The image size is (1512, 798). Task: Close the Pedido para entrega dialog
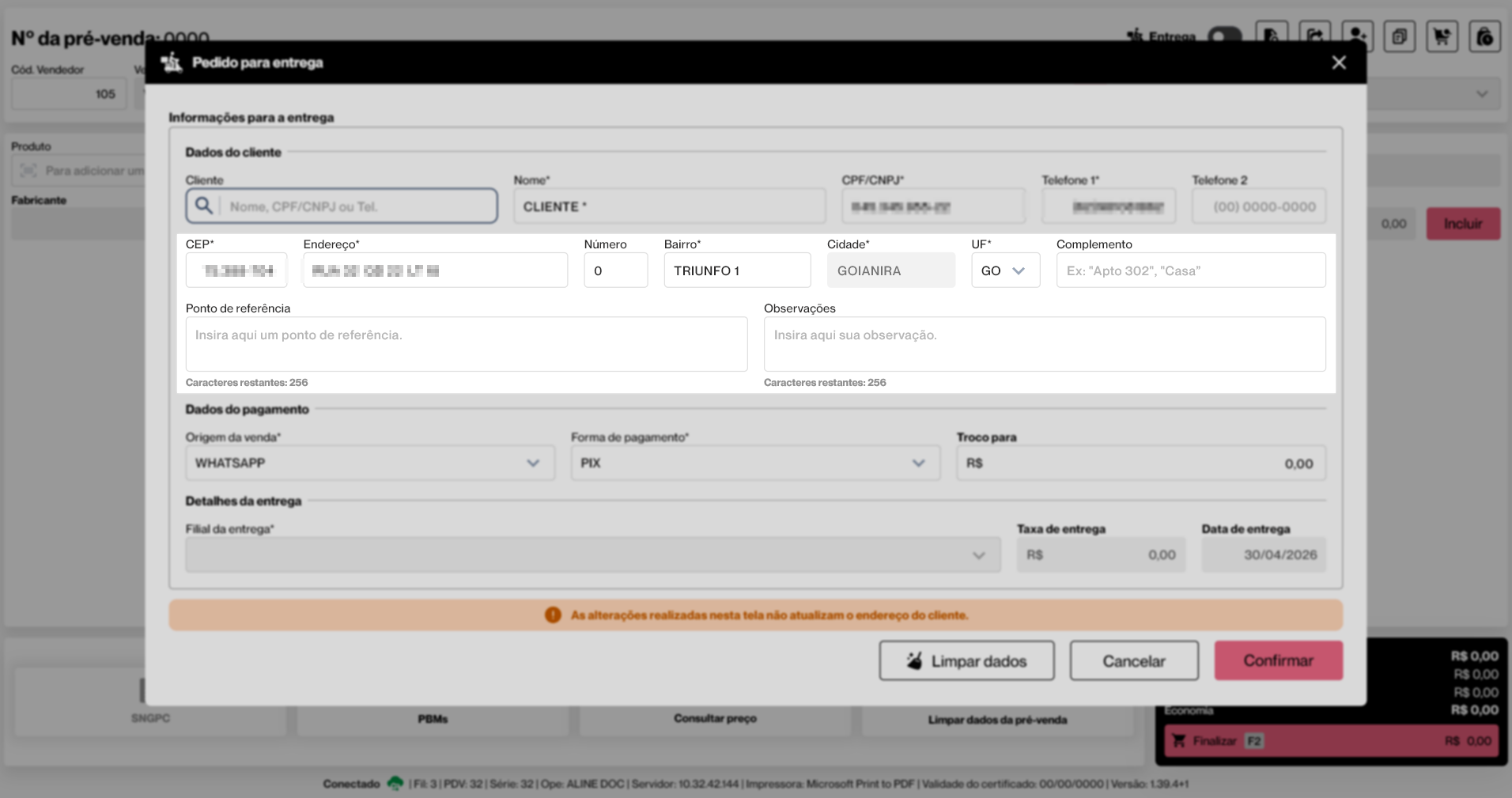[1339, 62]
